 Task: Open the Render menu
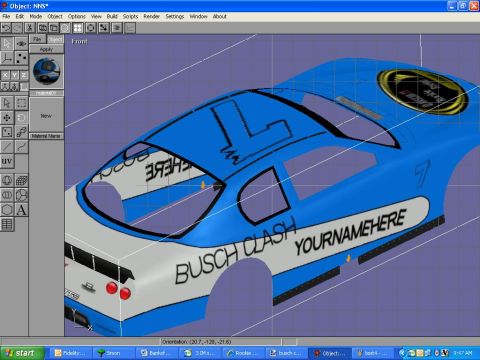pyautogui.click(x=152, y=16)
